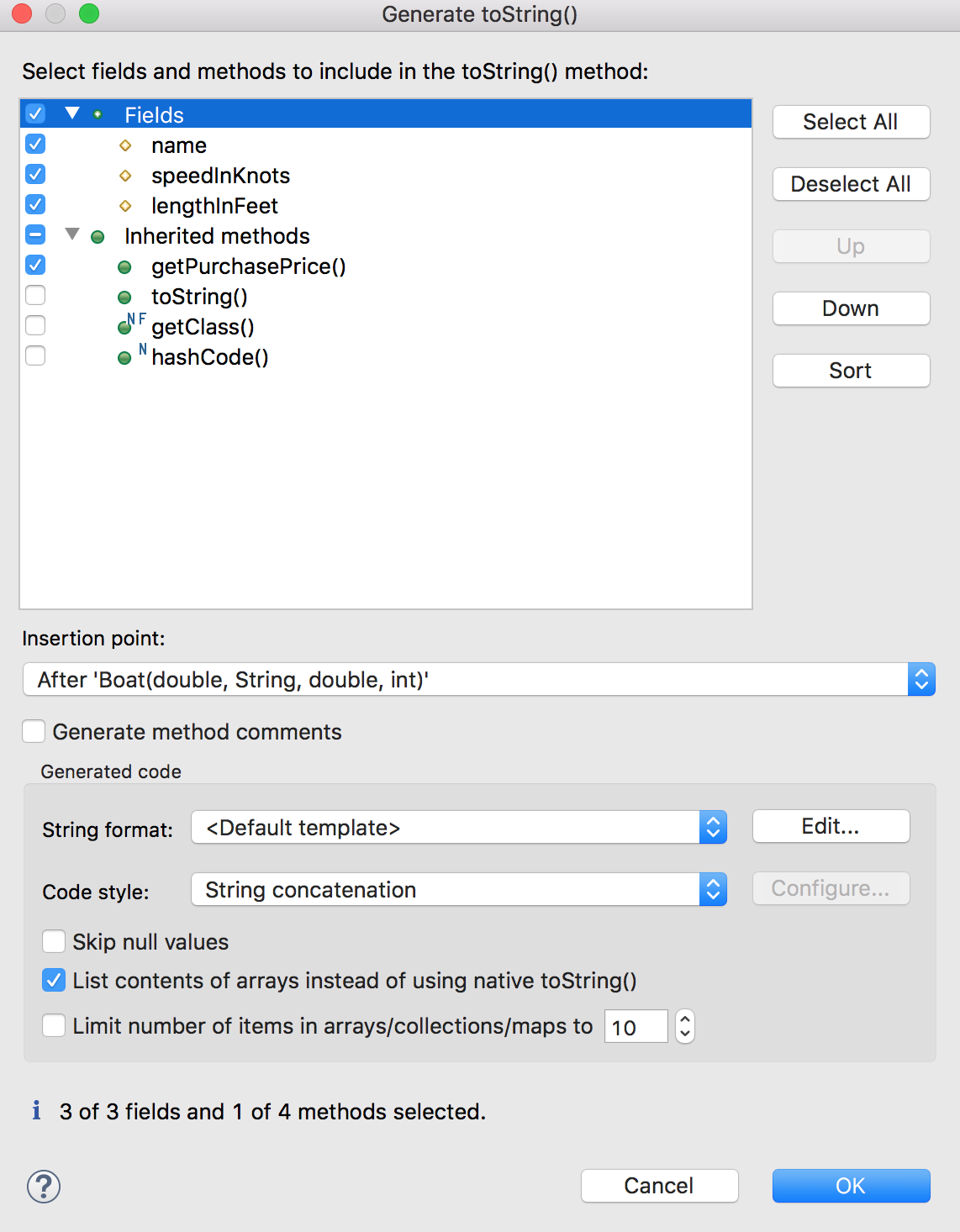The width and height of the screenshot is (960, 1232).
Task: Click the N method icon beside hashCode()
Action: coord(124,357)
